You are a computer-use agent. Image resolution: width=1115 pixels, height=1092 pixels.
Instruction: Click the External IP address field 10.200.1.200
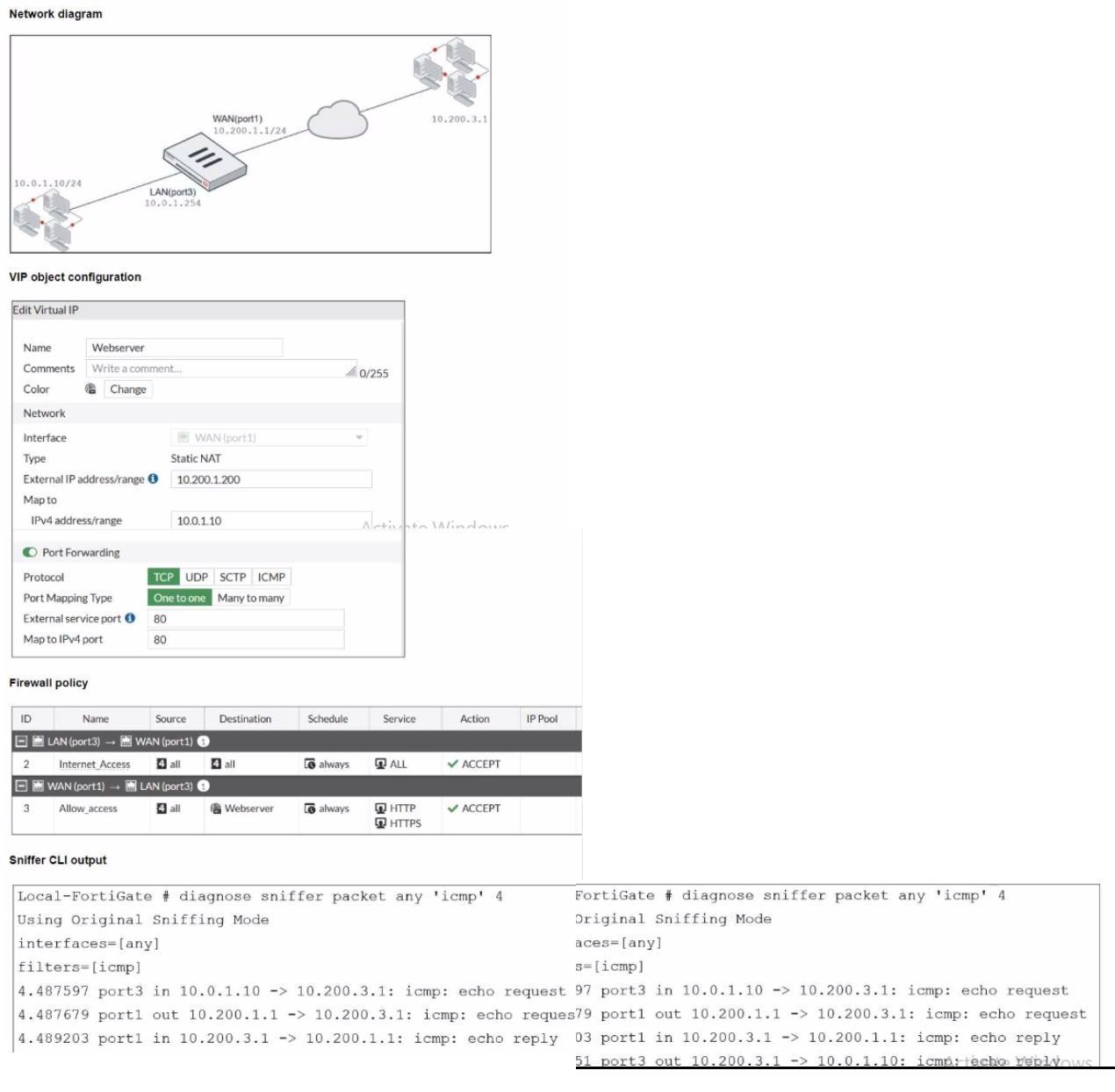point(271,479)
